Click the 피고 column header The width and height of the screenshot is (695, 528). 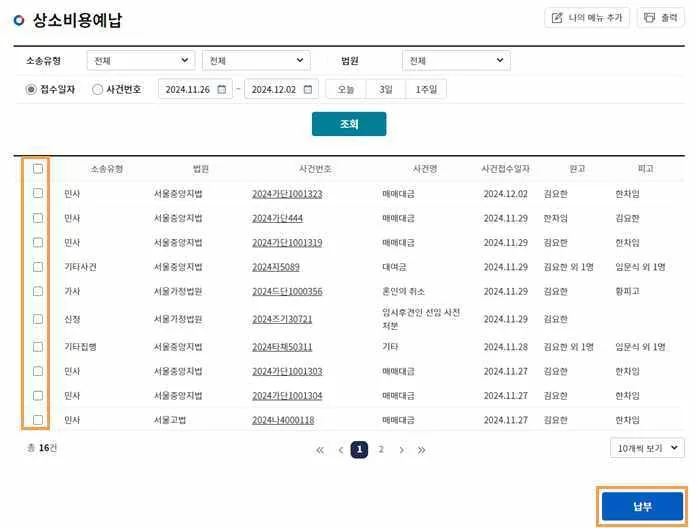coord(646,169)
